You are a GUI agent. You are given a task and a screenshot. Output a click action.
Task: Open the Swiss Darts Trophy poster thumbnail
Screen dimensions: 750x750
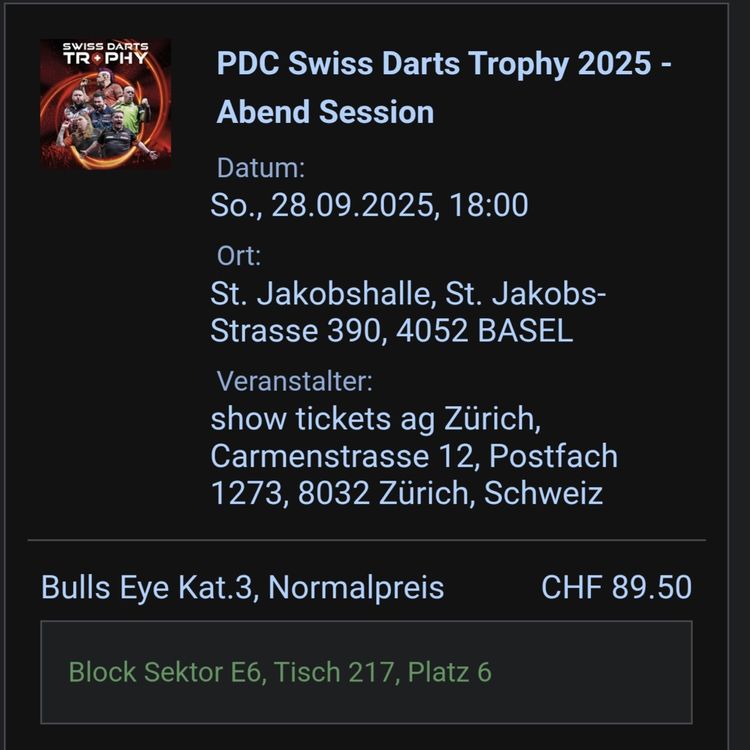(105, 103)
